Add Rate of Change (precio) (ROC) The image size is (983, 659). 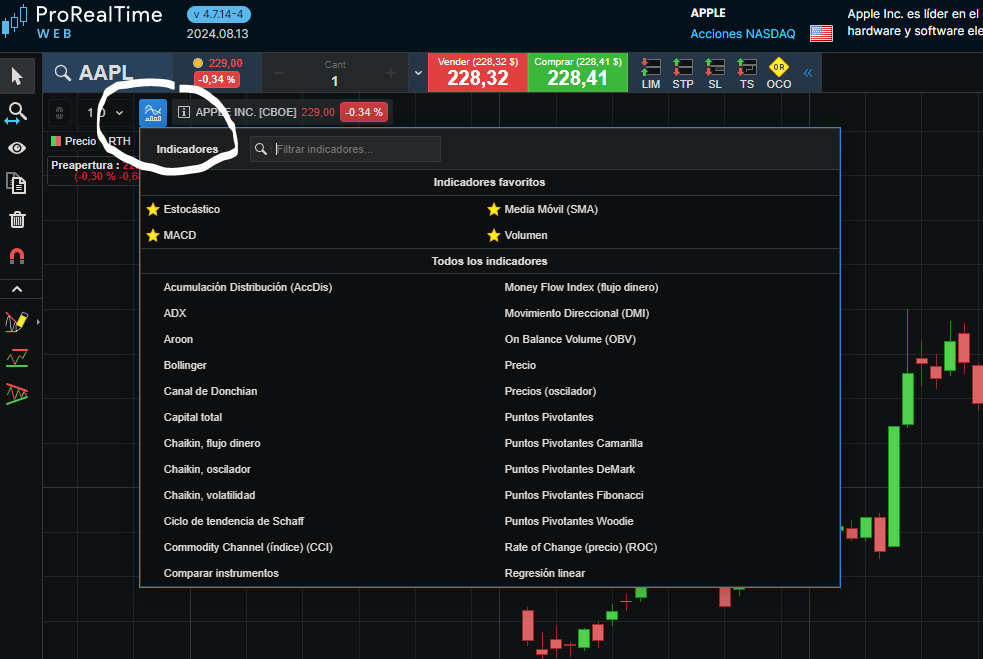tap(581, 547)
